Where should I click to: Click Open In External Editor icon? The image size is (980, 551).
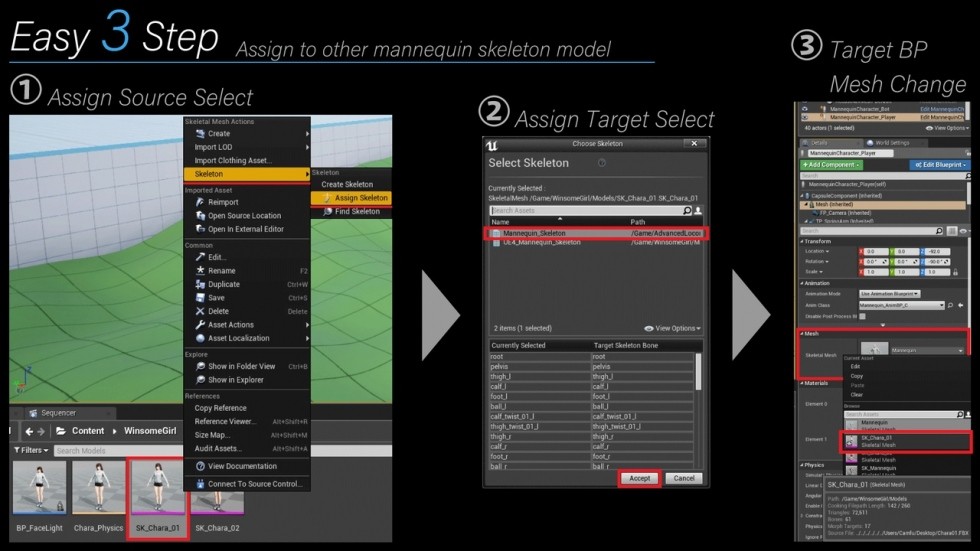pyautogui.click(x=200, y=229)
